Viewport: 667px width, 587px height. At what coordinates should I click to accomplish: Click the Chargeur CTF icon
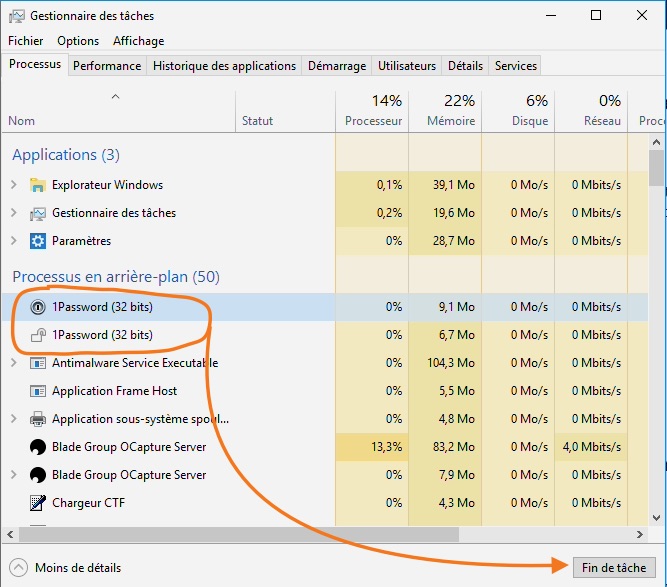[38, 503]
